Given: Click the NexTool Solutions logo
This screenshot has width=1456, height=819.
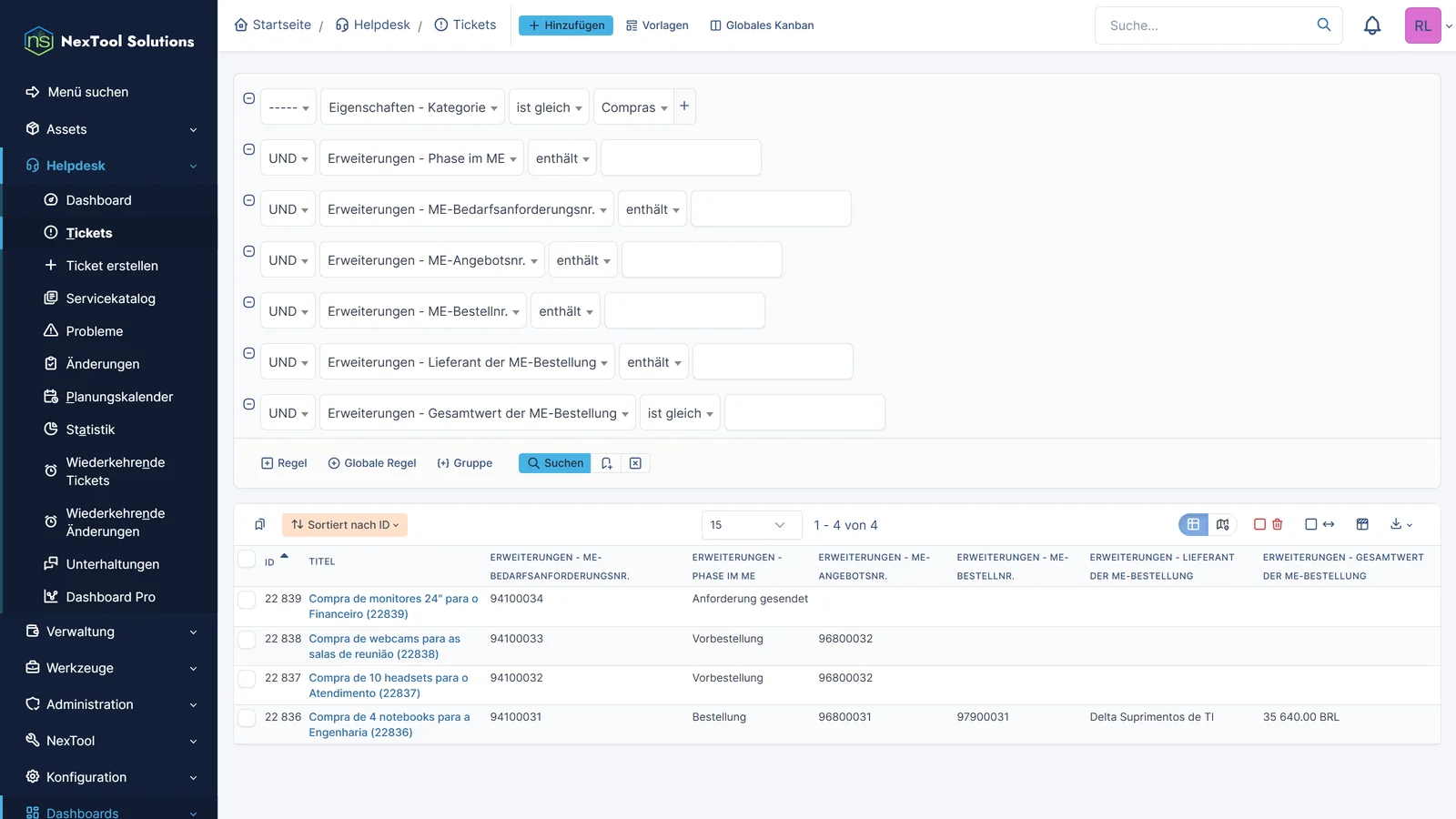Looking at the screenshot, I should coord(108,41).
